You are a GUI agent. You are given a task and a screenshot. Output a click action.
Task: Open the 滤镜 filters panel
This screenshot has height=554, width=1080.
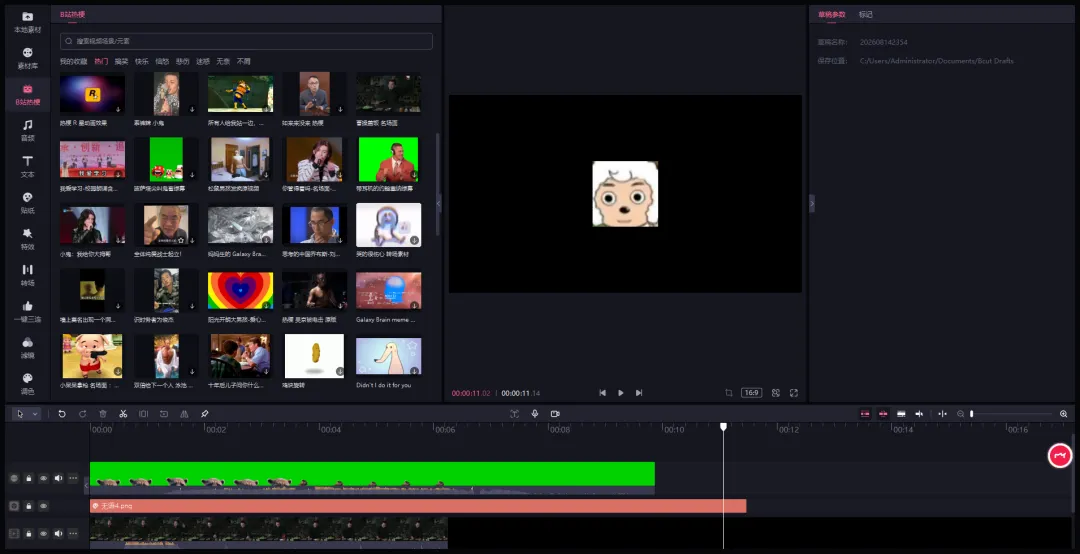point(28,348)
